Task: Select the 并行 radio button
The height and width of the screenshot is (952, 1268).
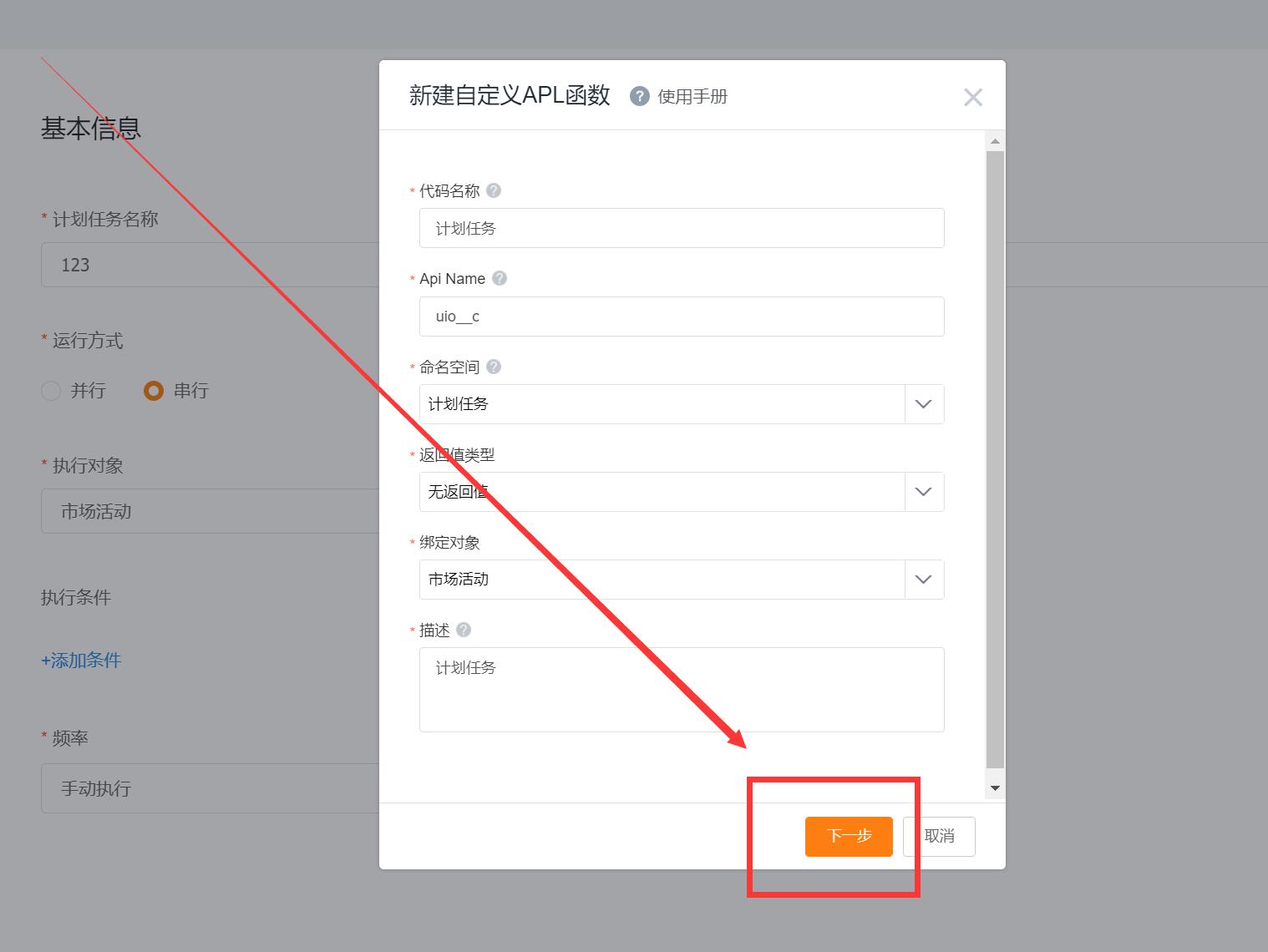Action: tap(51, 391)
